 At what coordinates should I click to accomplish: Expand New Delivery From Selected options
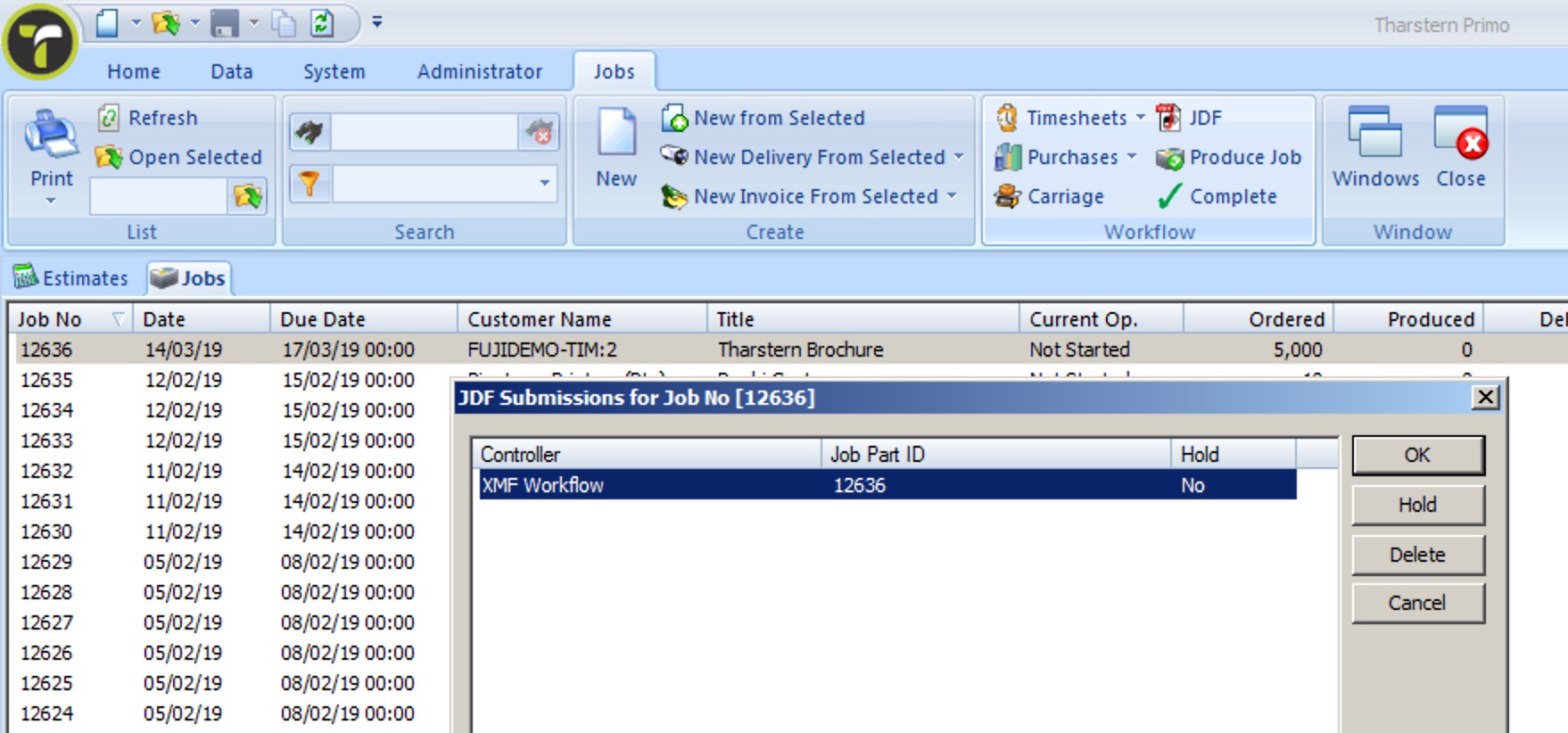click(959, 157)
